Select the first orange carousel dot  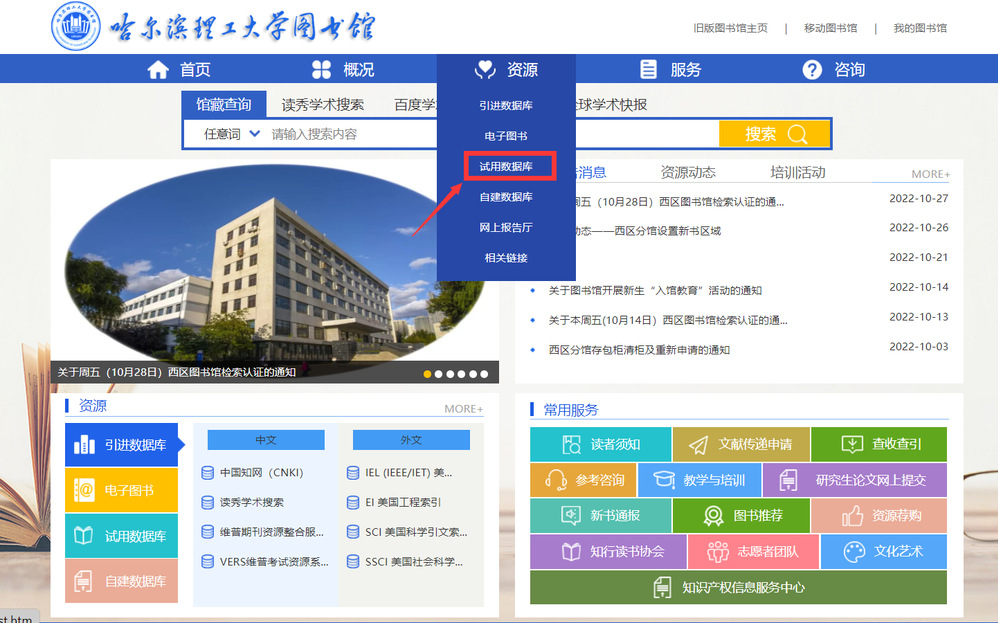[x=427, y=374]
